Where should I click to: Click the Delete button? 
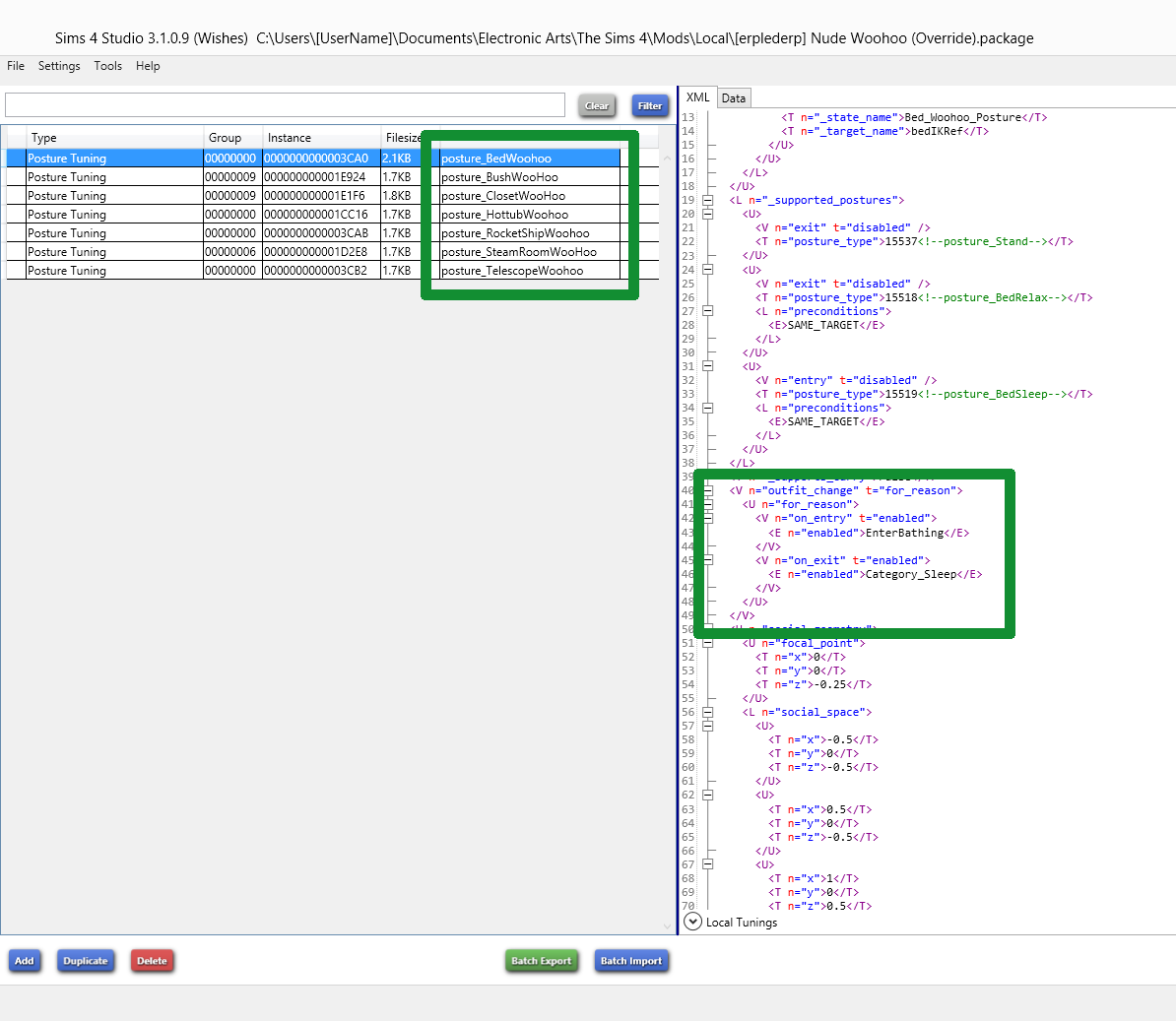pos(153,960)
